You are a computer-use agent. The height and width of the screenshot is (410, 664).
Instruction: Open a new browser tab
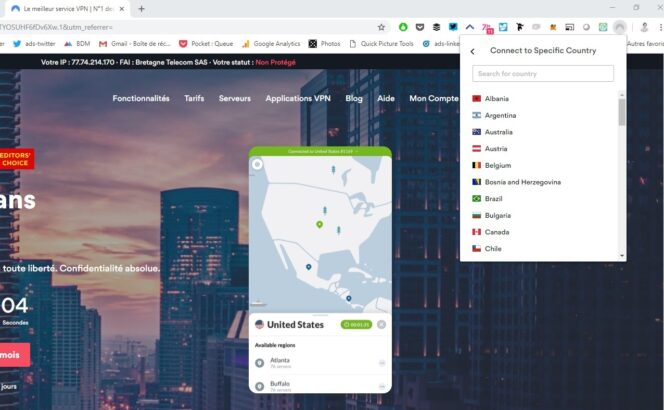pyautogui.click(x=141, y=8)
